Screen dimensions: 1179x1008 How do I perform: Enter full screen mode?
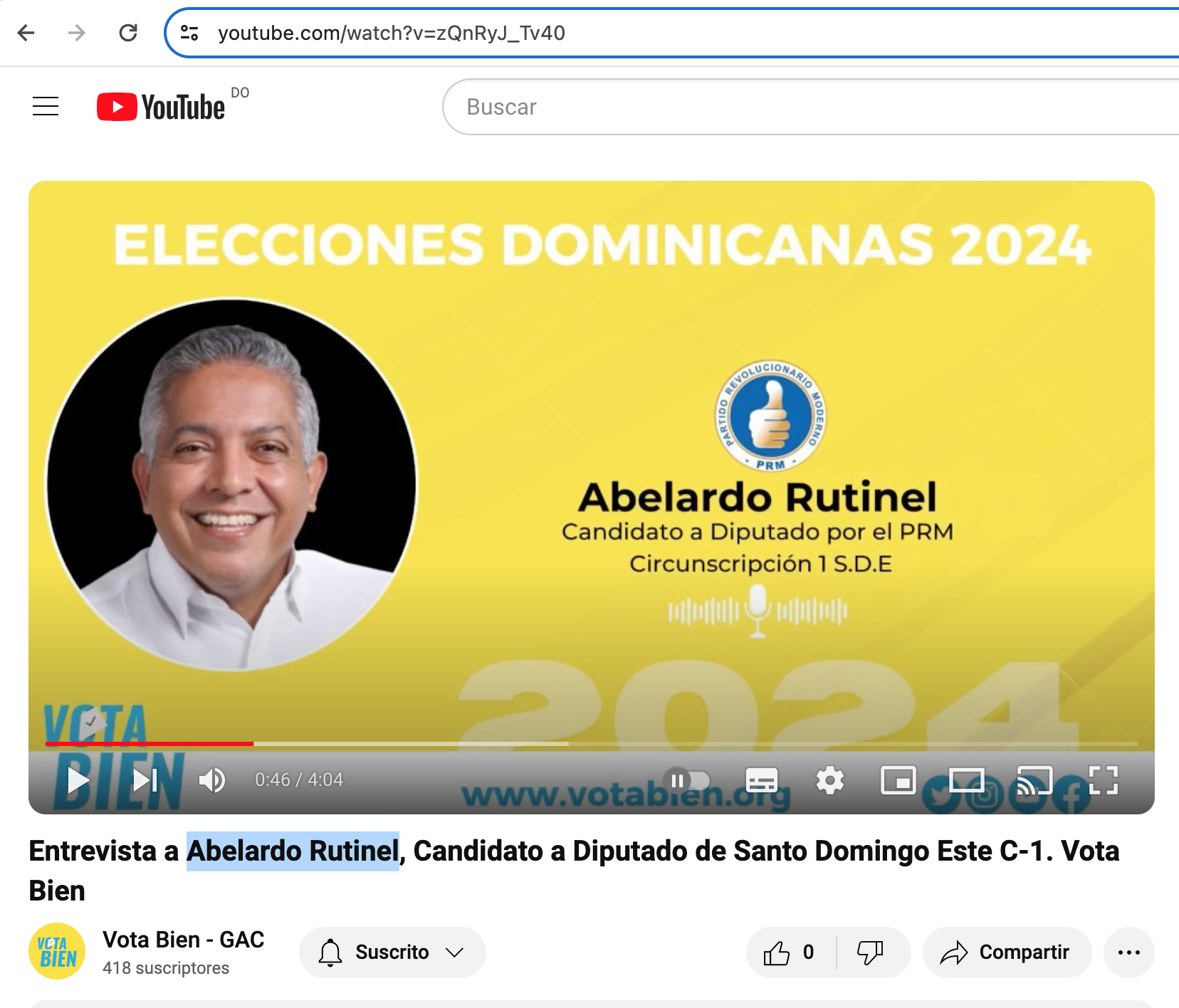tap(1104, 781)
